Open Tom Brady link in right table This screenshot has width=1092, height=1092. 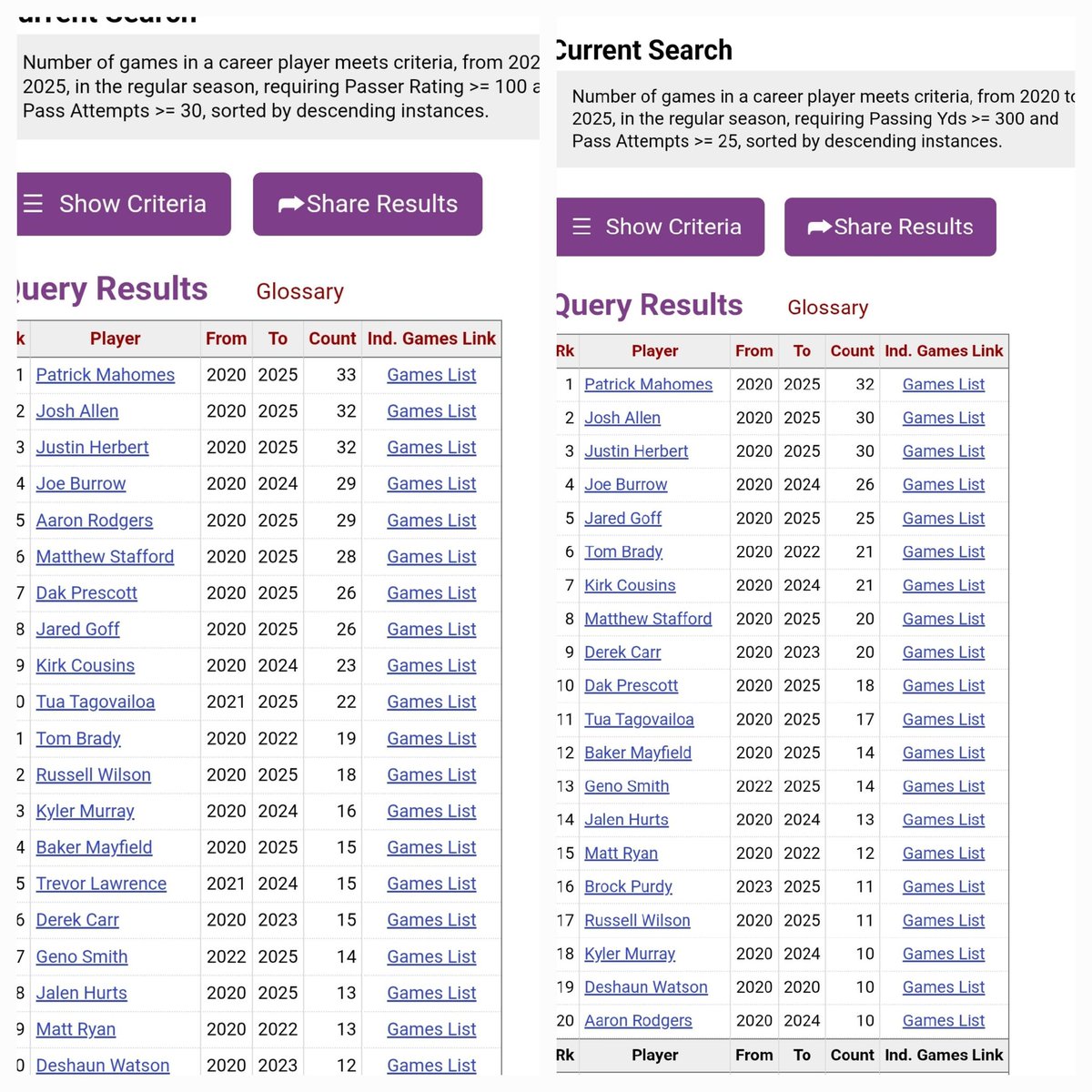click(623, 551)
